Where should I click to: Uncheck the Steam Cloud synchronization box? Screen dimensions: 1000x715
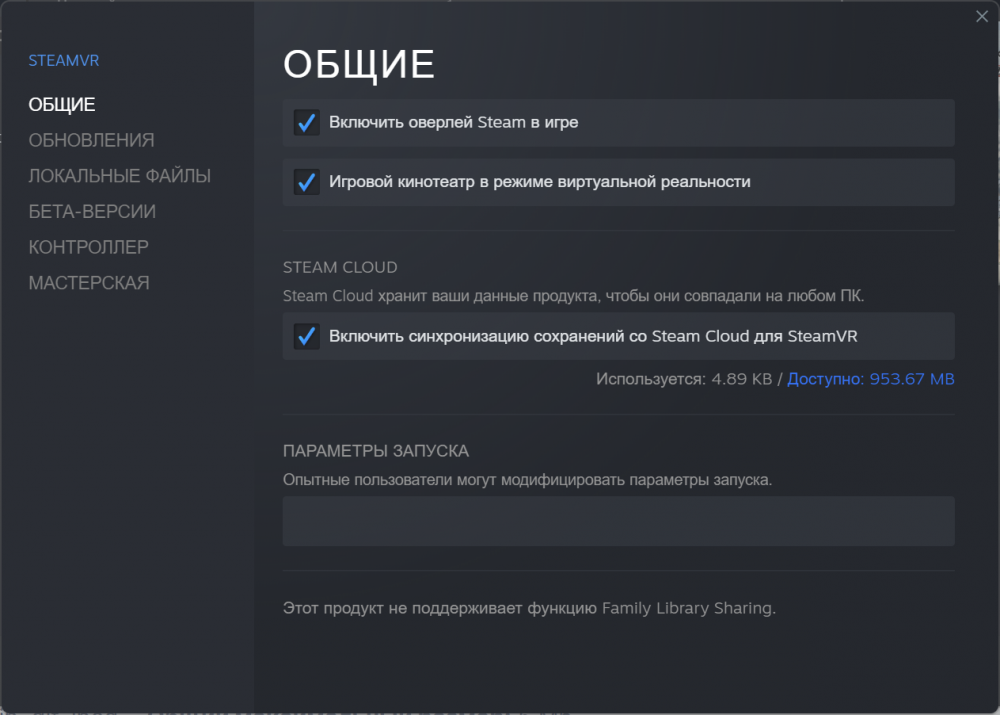(x=306, y=336)
